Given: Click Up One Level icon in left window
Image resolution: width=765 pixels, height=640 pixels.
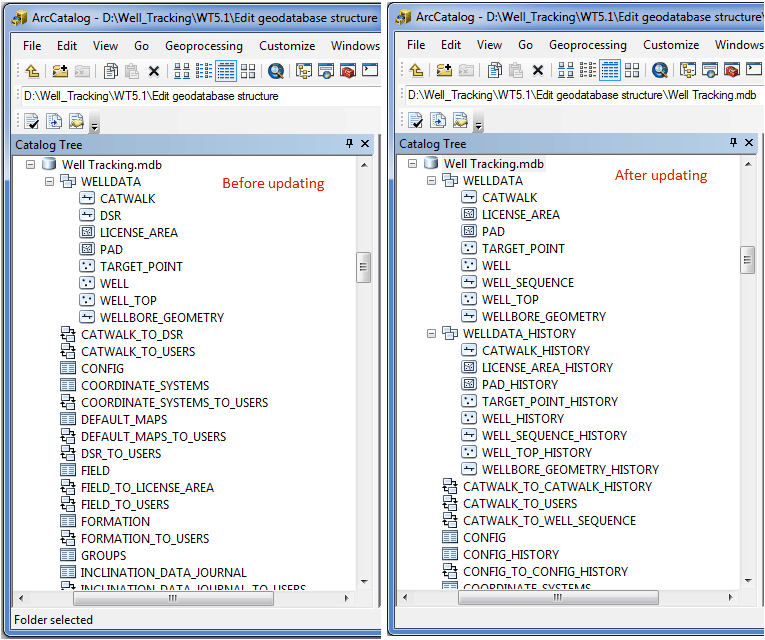Looking at the screenshot, I should [x=32, y=71].
